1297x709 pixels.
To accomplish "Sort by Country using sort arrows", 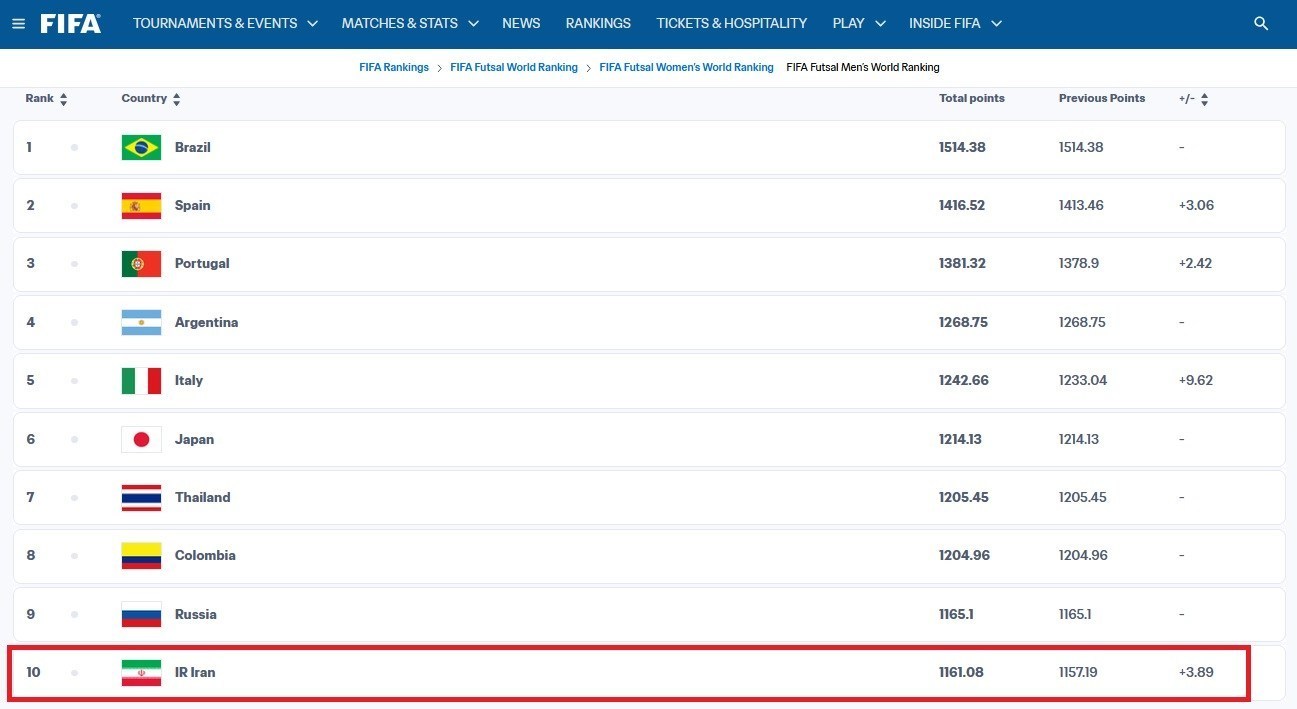I will point(177,99).
